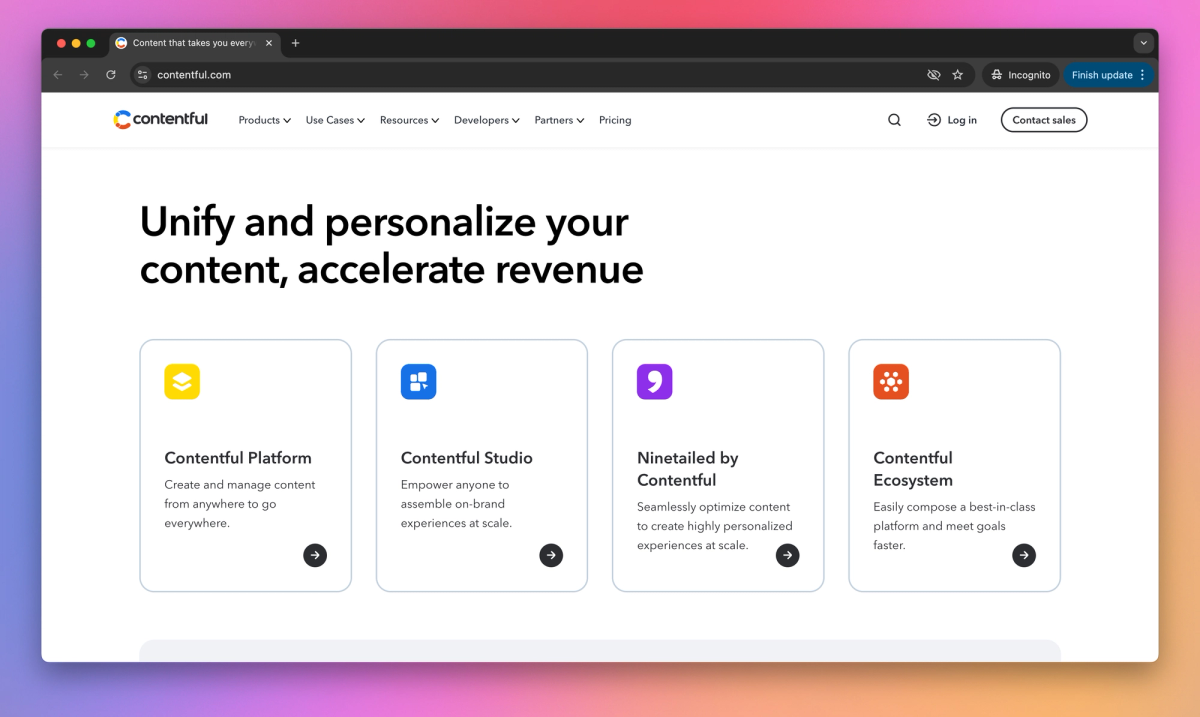
Task: Click the arrow in Ninetailed card
Action: pos(788,555)
